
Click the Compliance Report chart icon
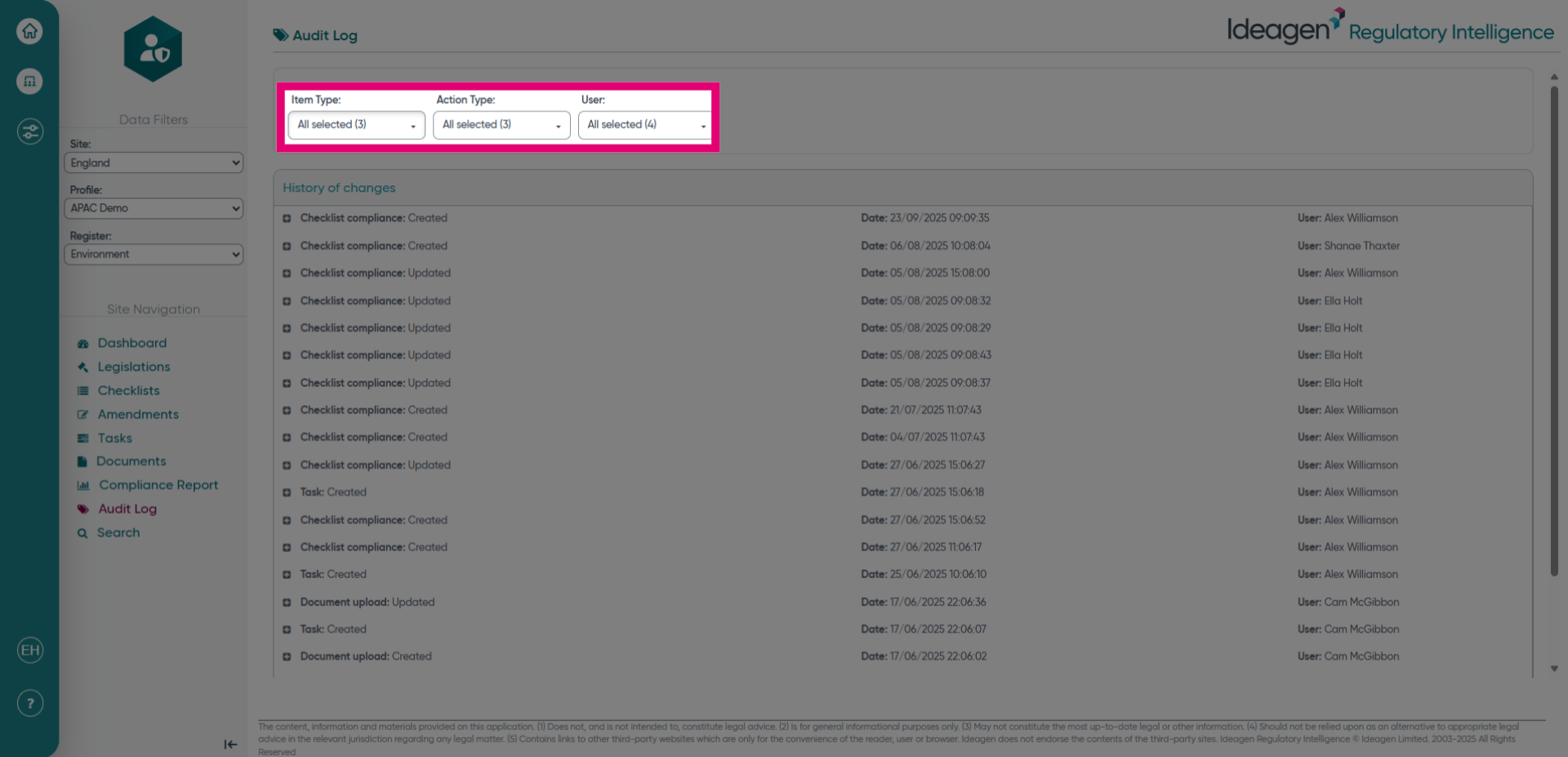(x=83, y=485)
